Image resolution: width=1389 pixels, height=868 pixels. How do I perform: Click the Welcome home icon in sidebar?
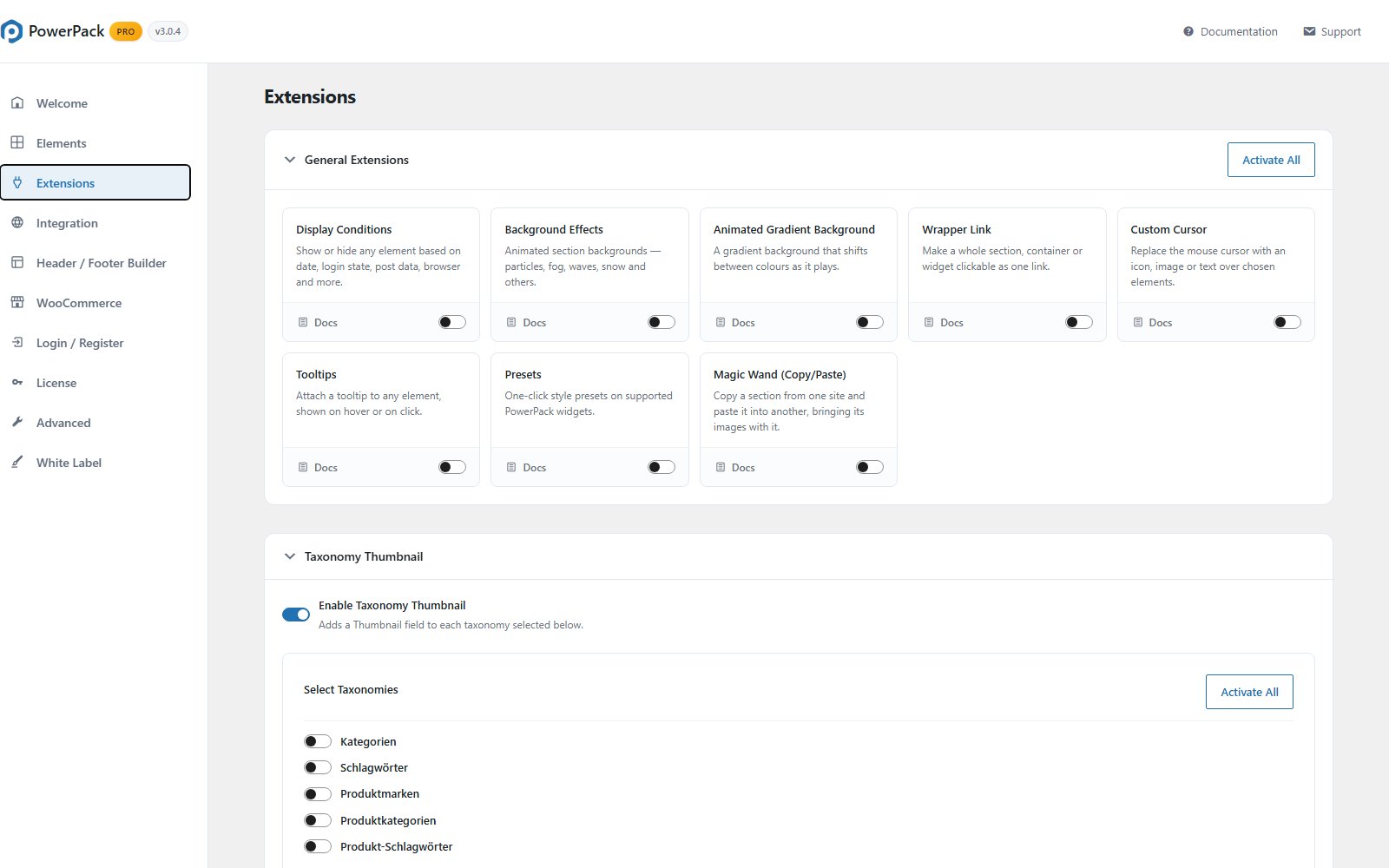point(17,103)
